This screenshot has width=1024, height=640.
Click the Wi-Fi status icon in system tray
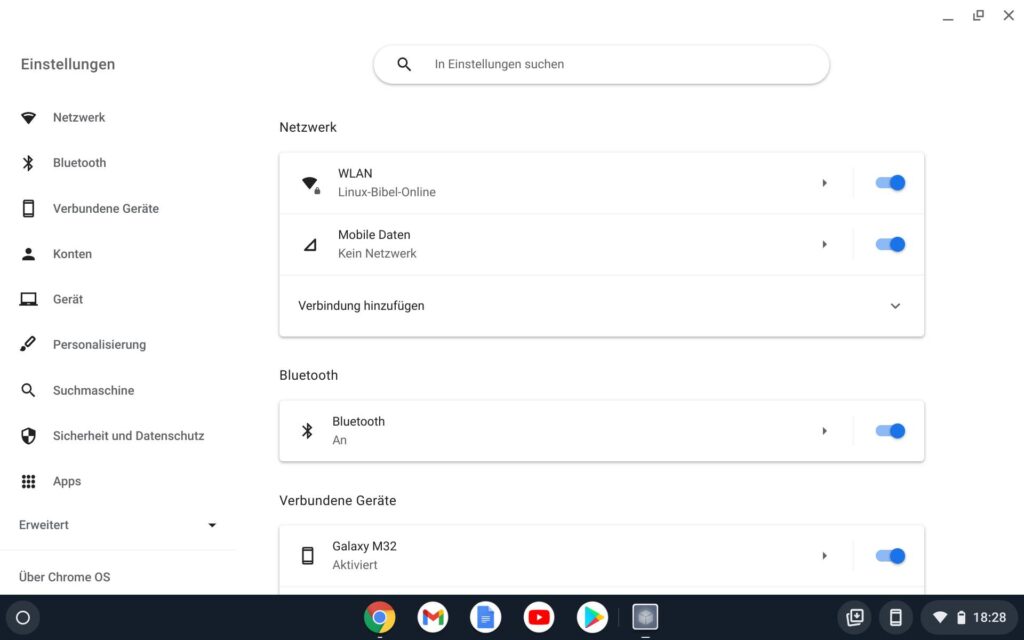click(x=940, y=617)
